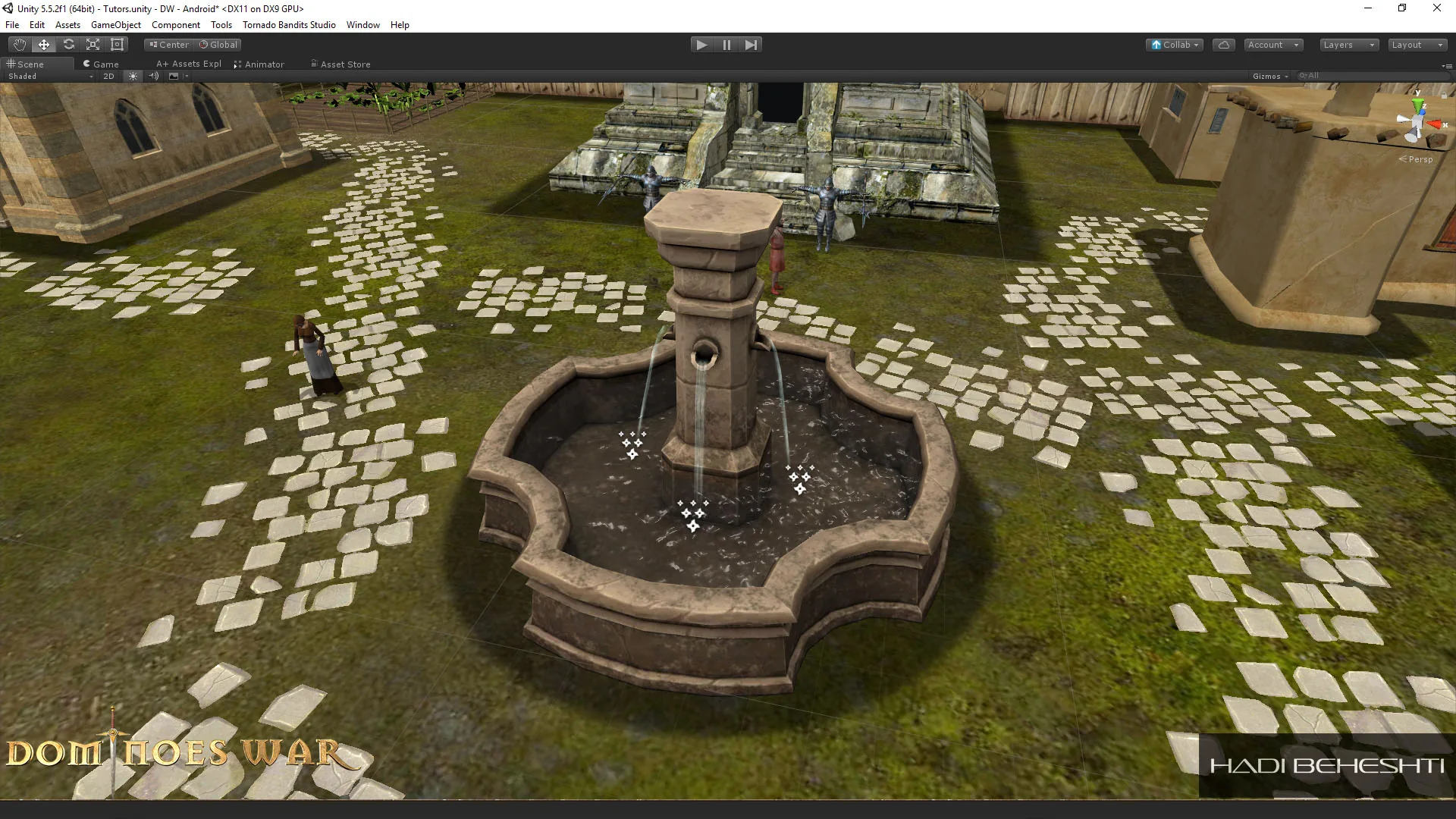The image size is (1456, 819).
Task: Toggle 2D view mode
Action: 108,76
